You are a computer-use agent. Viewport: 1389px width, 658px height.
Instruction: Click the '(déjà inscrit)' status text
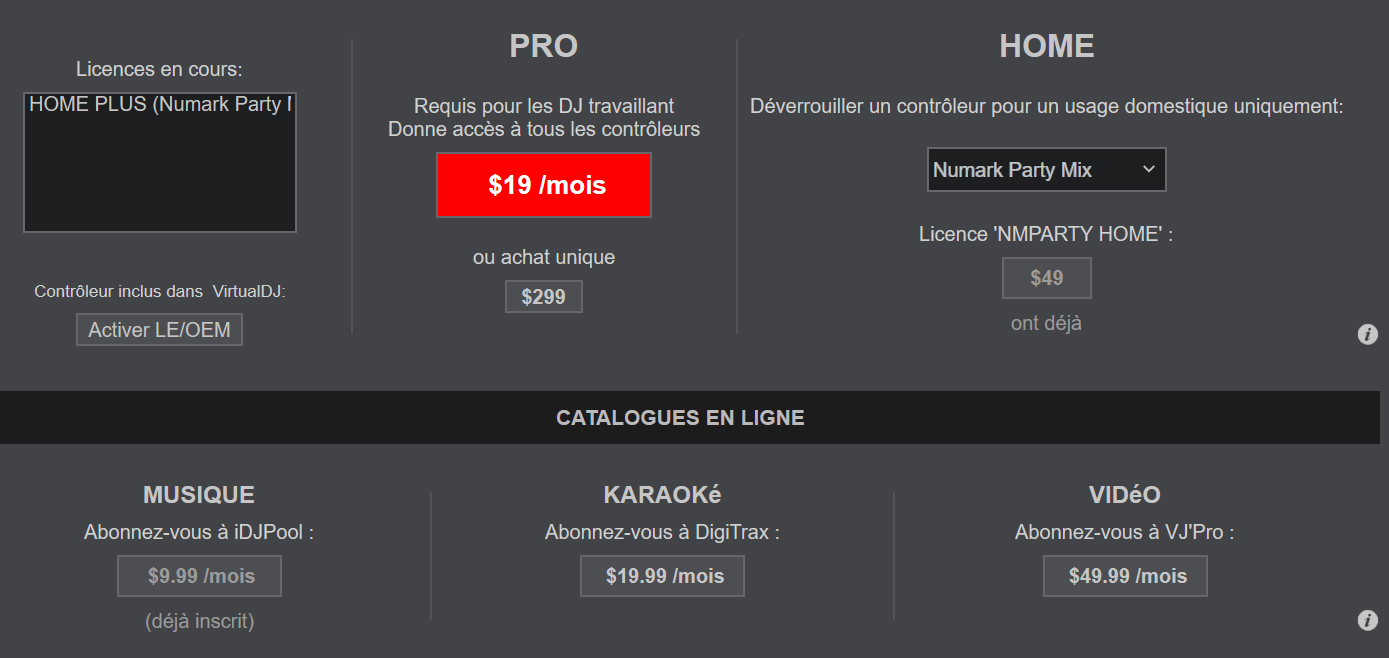199,621
